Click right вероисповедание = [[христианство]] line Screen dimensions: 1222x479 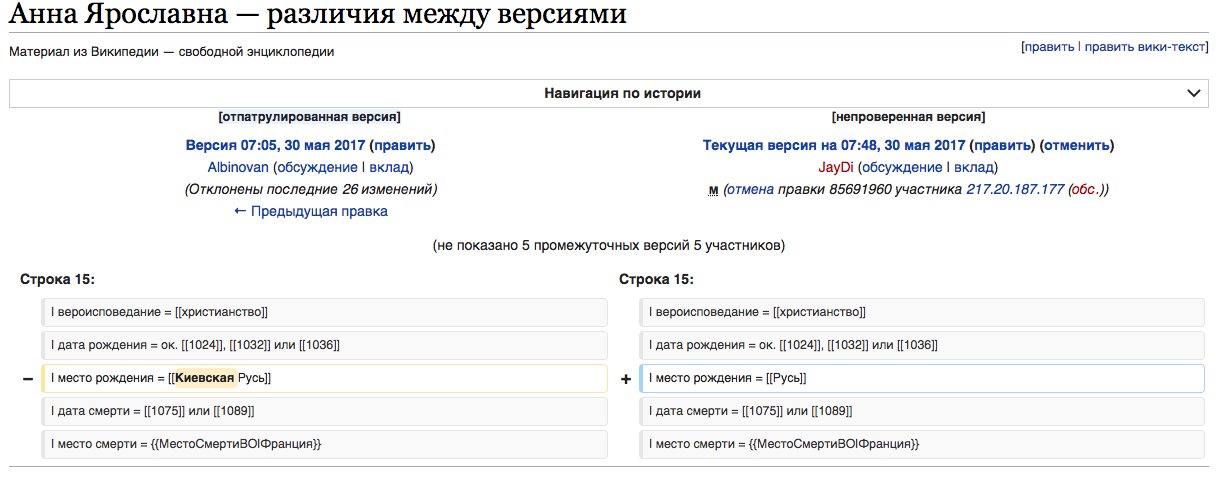tap(922, 312)
